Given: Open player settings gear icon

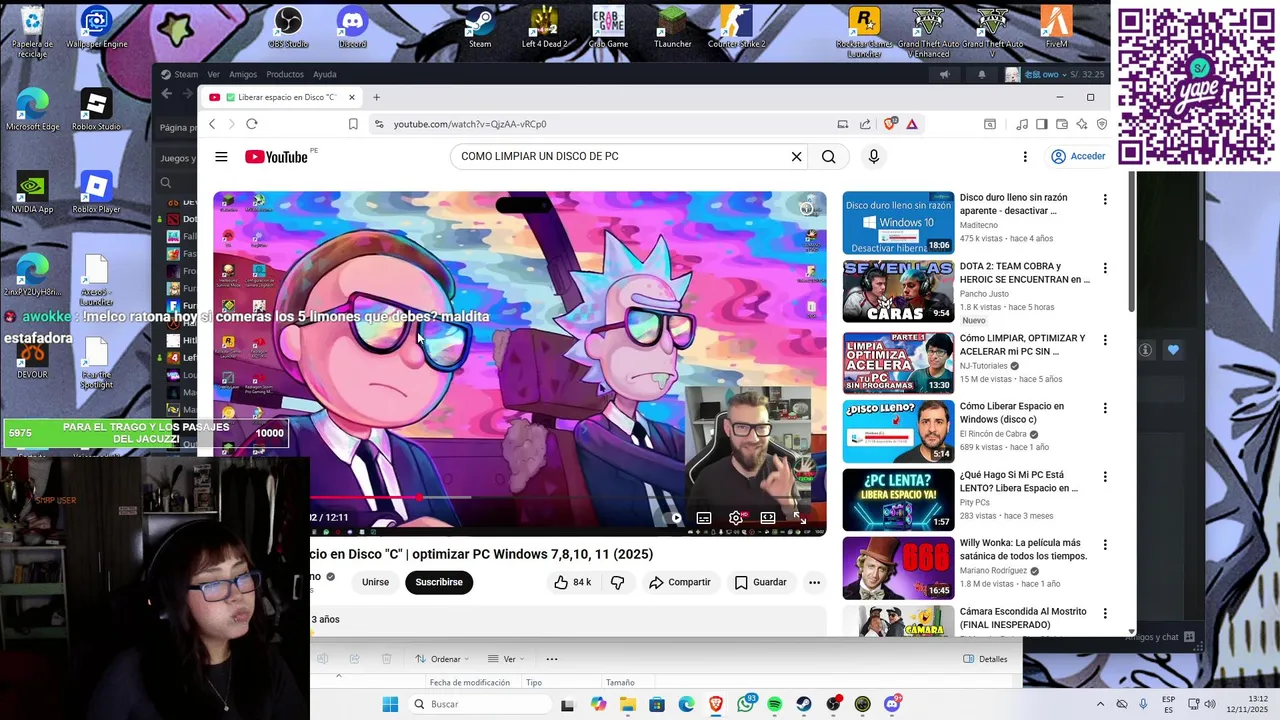Looking at the screenshot, I should pyautogui.click(x=736, y=518).
